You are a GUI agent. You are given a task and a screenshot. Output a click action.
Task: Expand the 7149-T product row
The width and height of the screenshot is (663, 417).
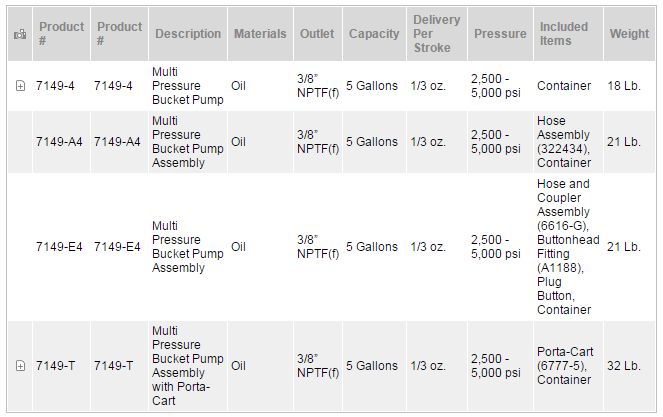(x=20, y=366)
